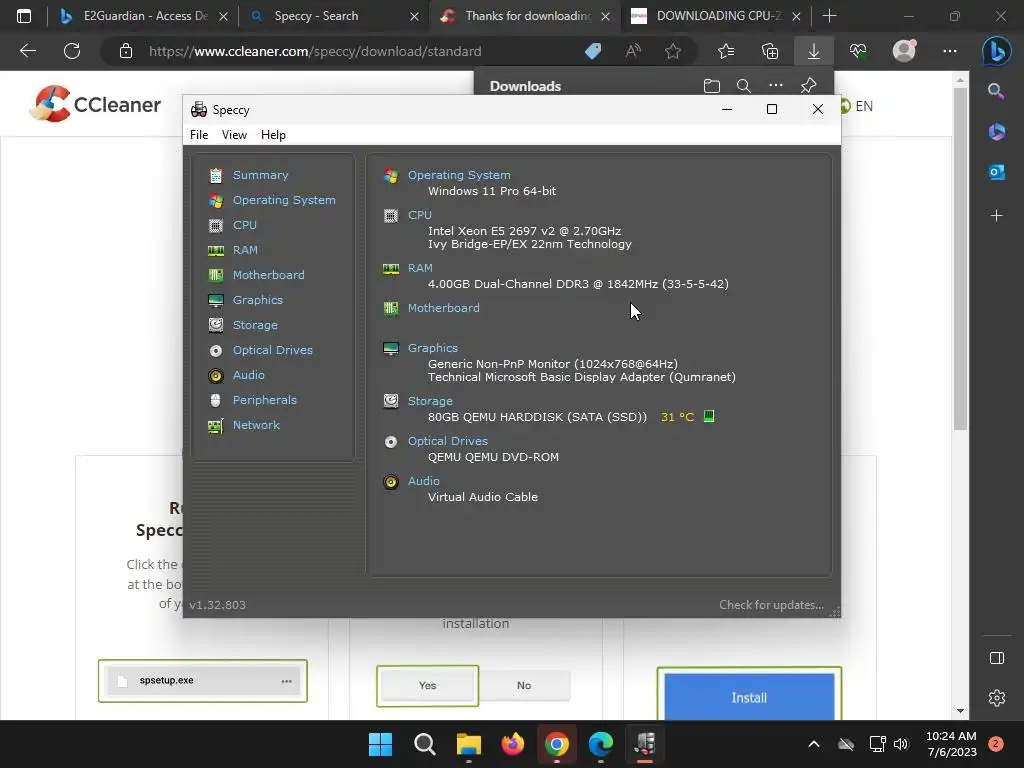Pin the Downloads panel
Image resolution: width=1024 pixels, height=768 pixels.
(808, 86)
